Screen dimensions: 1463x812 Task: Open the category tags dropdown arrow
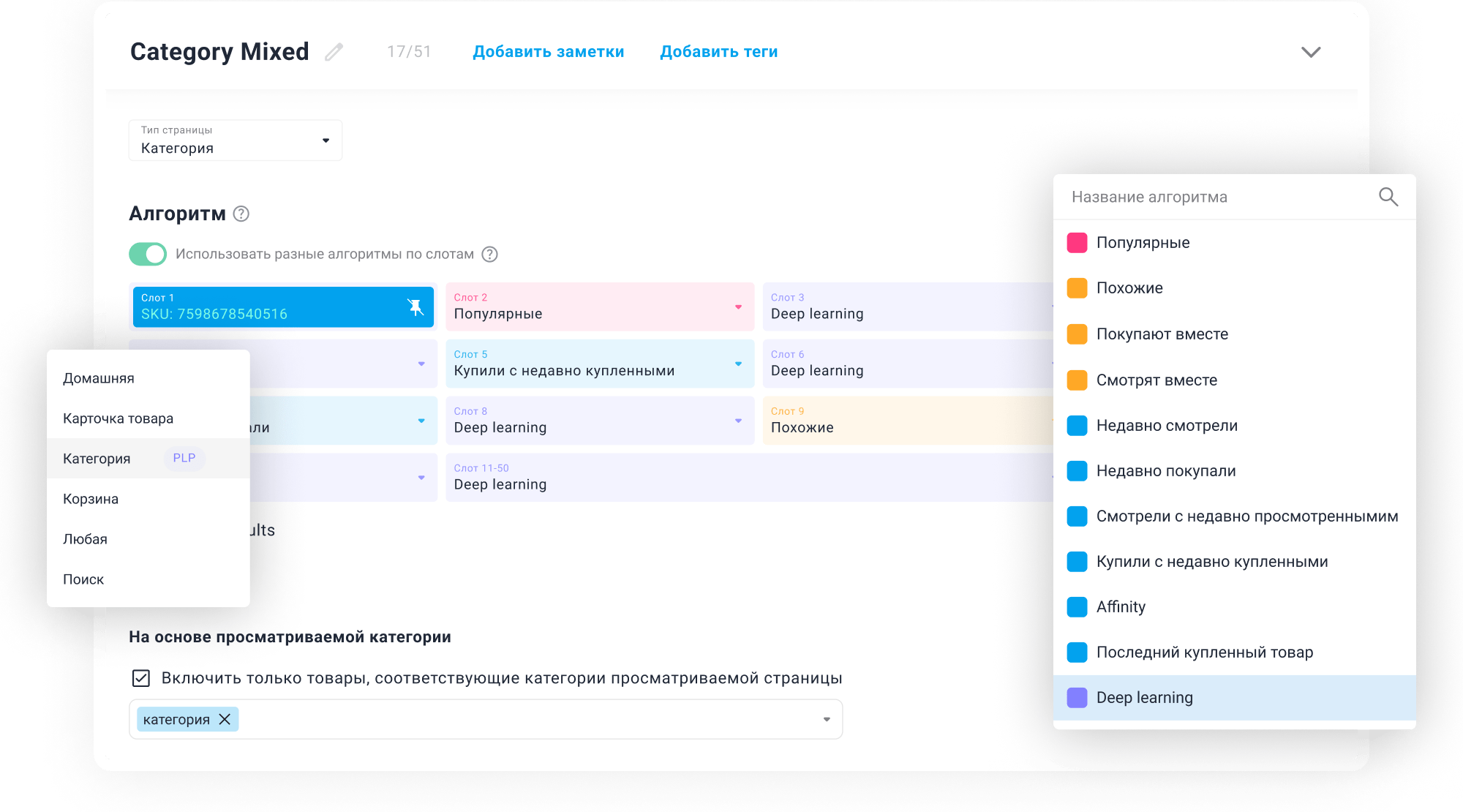[x=827, y=719]
